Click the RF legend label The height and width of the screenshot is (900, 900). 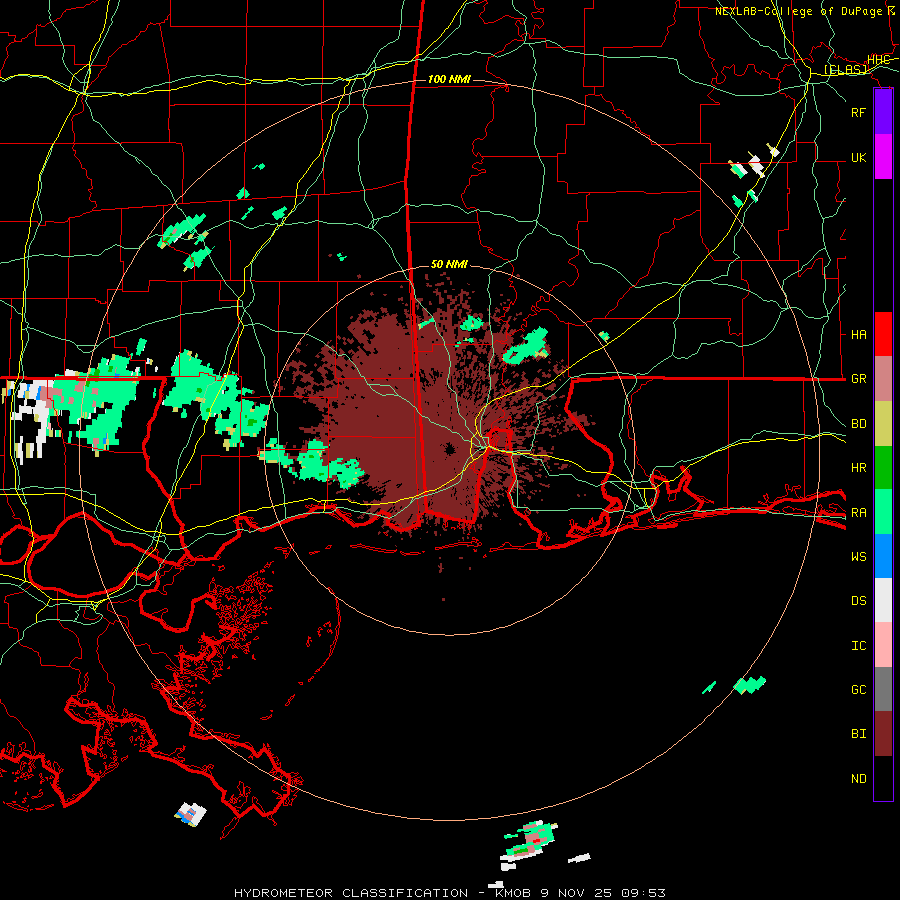[859, 112]
